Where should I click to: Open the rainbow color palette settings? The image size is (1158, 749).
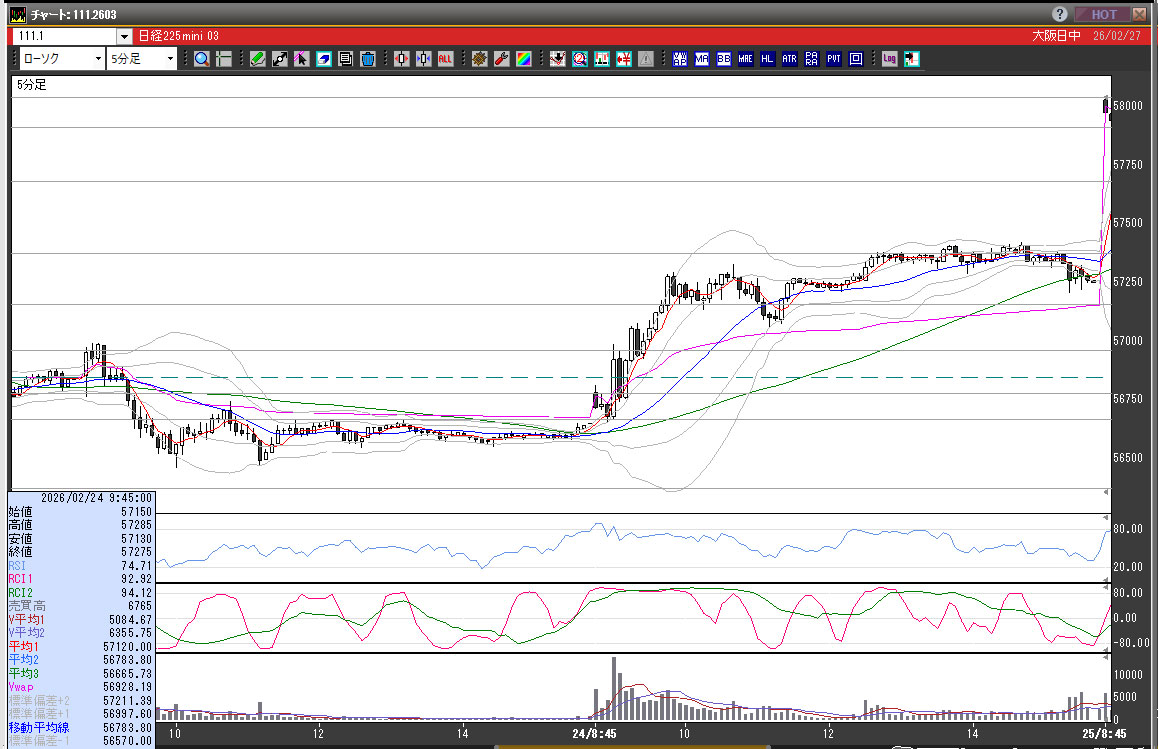[x=524, y=59]
